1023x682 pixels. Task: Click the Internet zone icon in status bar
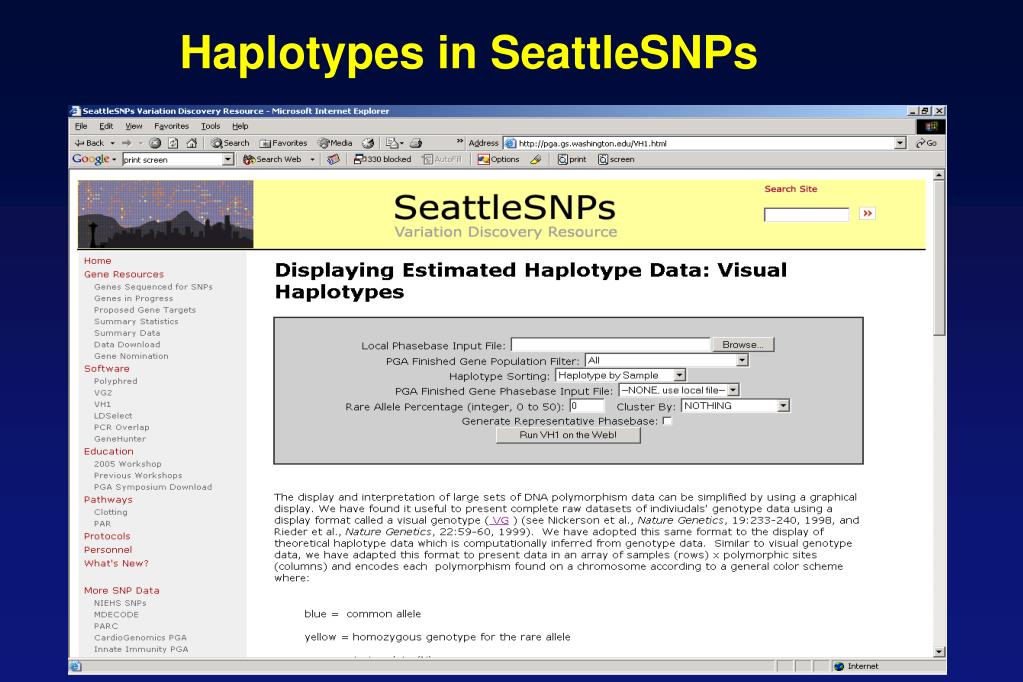pos(839,666)
